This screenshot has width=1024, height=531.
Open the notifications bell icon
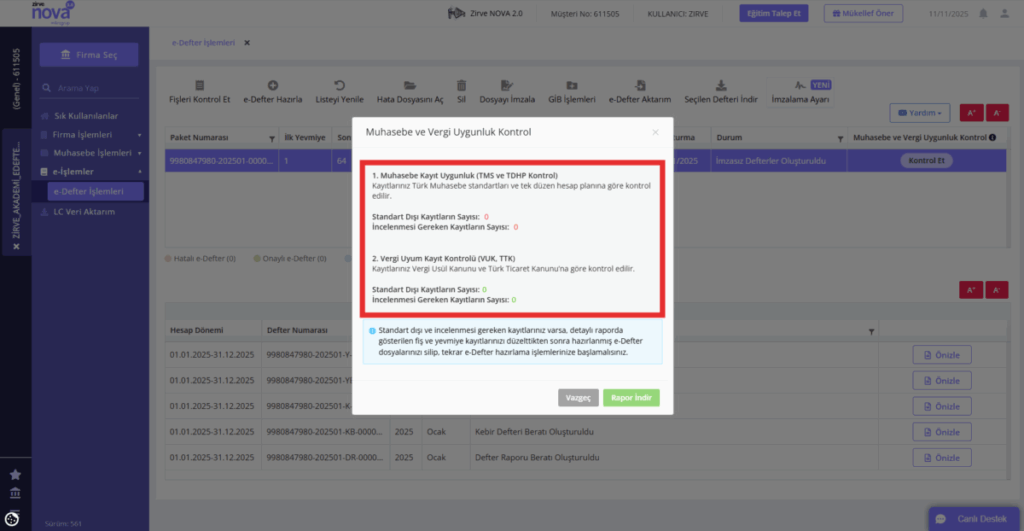983,13
